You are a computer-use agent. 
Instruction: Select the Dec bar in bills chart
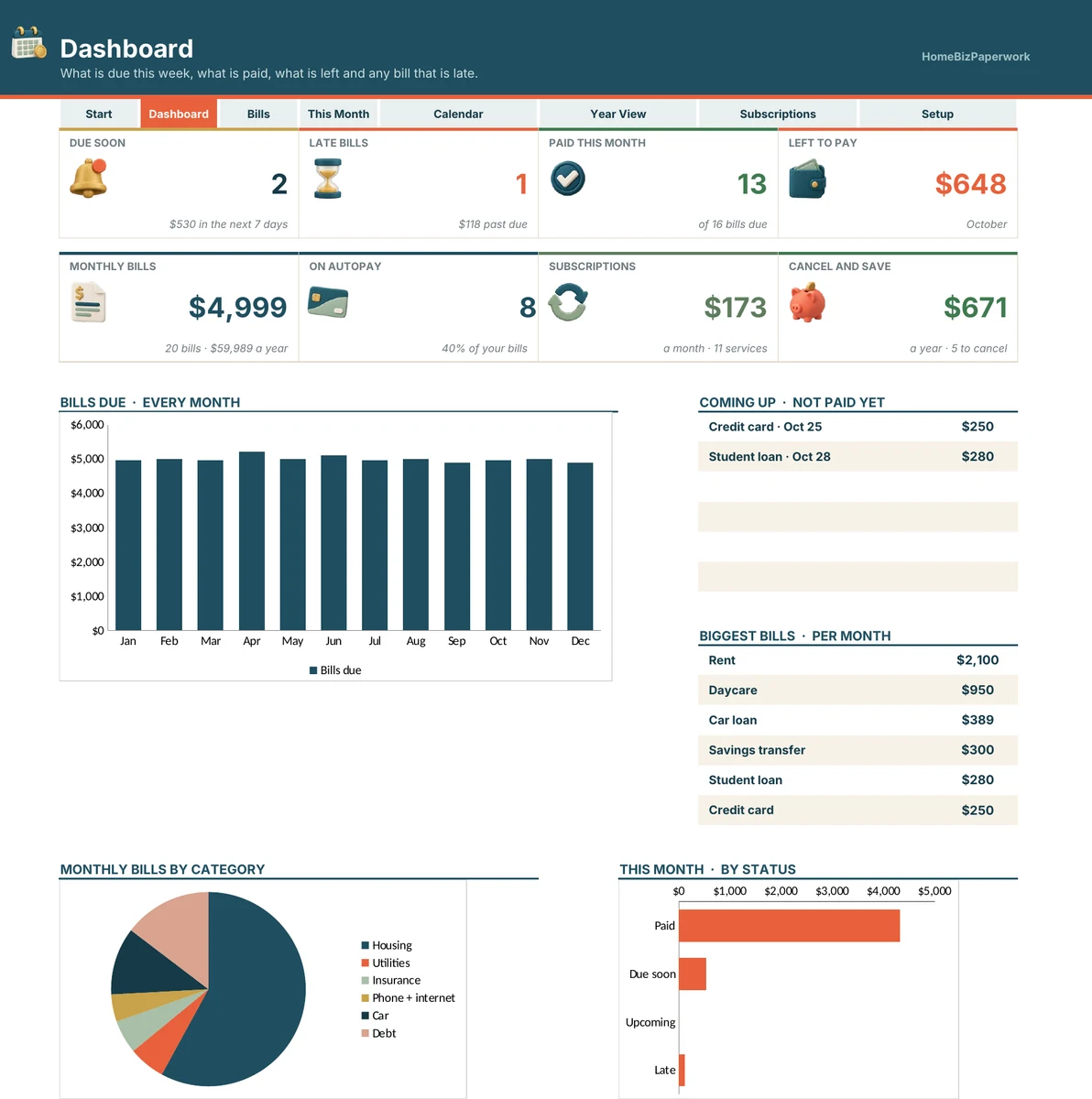[580, 547]
